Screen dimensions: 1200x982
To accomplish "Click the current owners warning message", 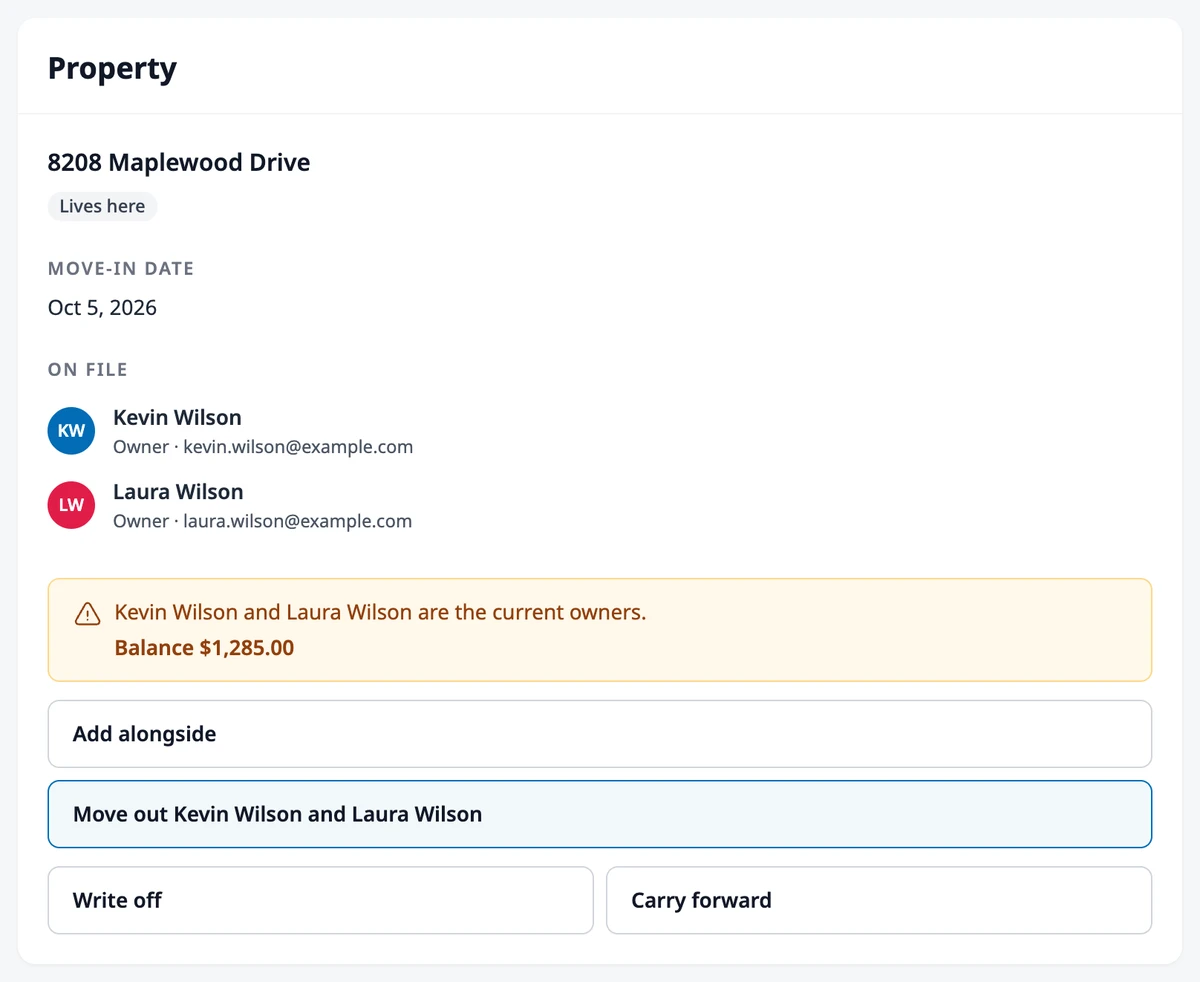I will [381, 612].
